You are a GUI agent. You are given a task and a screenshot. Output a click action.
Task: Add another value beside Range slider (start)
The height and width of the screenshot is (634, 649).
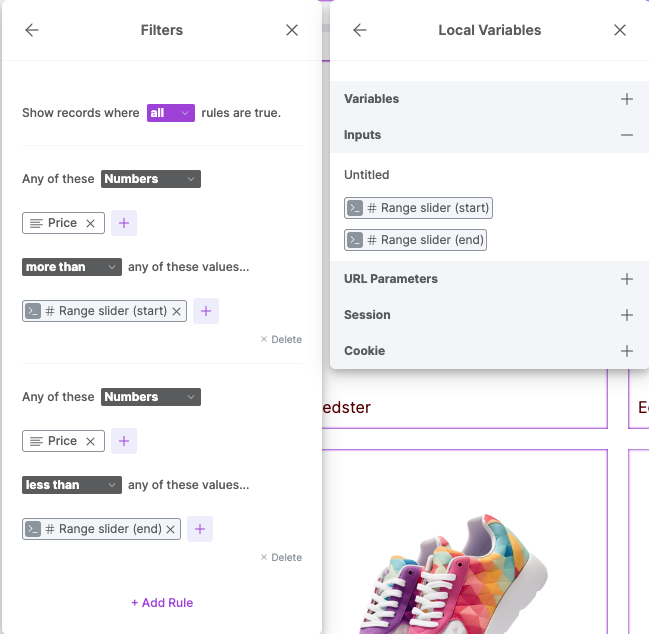pos(206,311)
